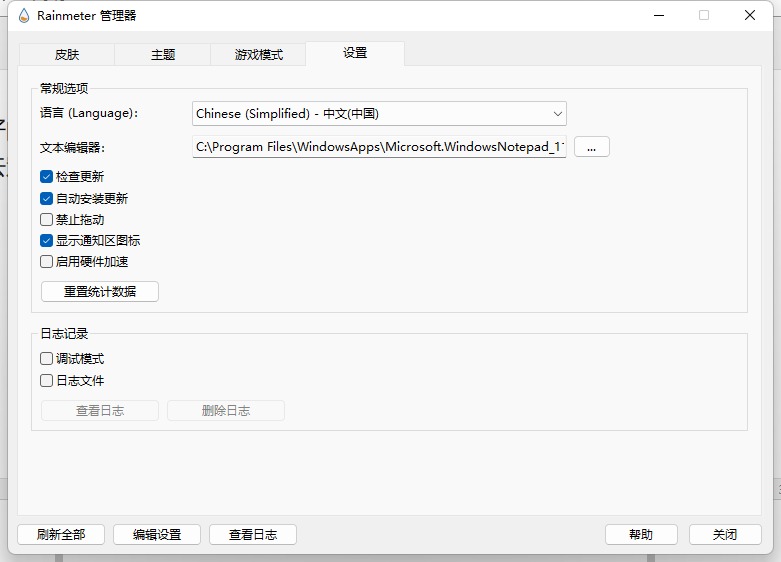Click the 重置统计数据 button
This screenshot has width=781, height=562.
pos(100,292)
